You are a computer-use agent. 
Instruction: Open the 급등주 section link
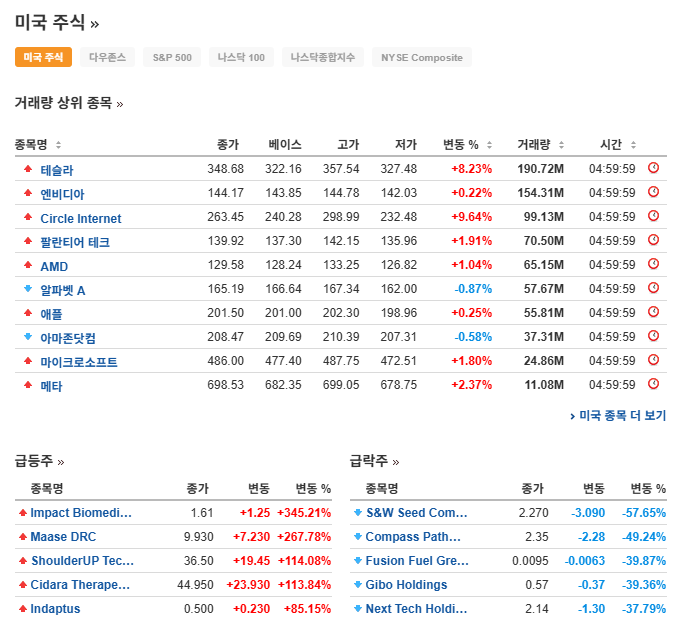(40, 461)
